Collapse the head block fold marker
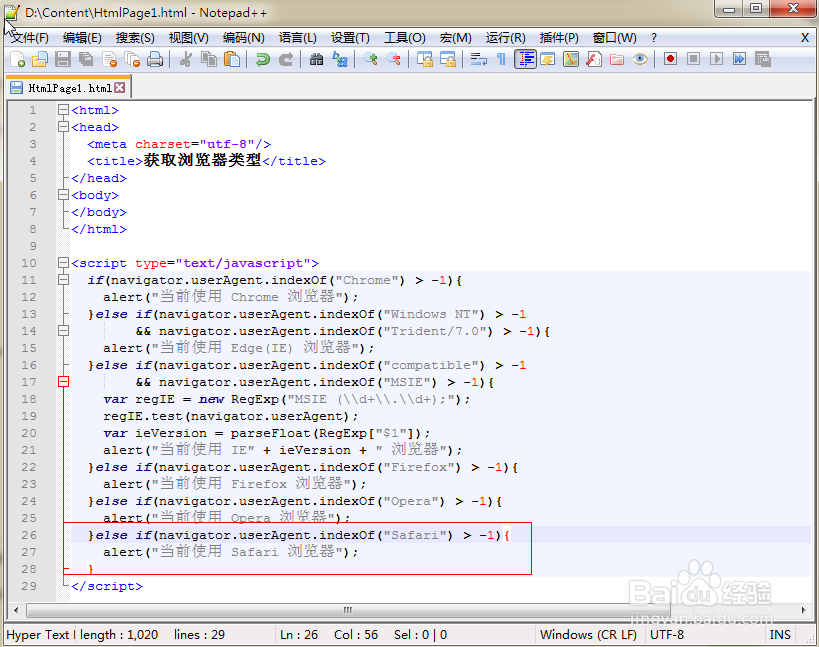 (63, 127)
